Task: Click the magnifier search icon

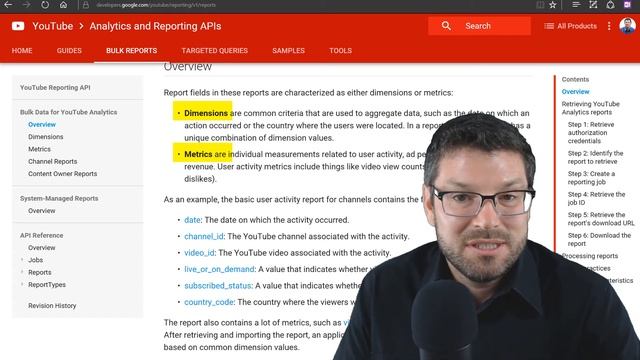Action: point(446,26)
